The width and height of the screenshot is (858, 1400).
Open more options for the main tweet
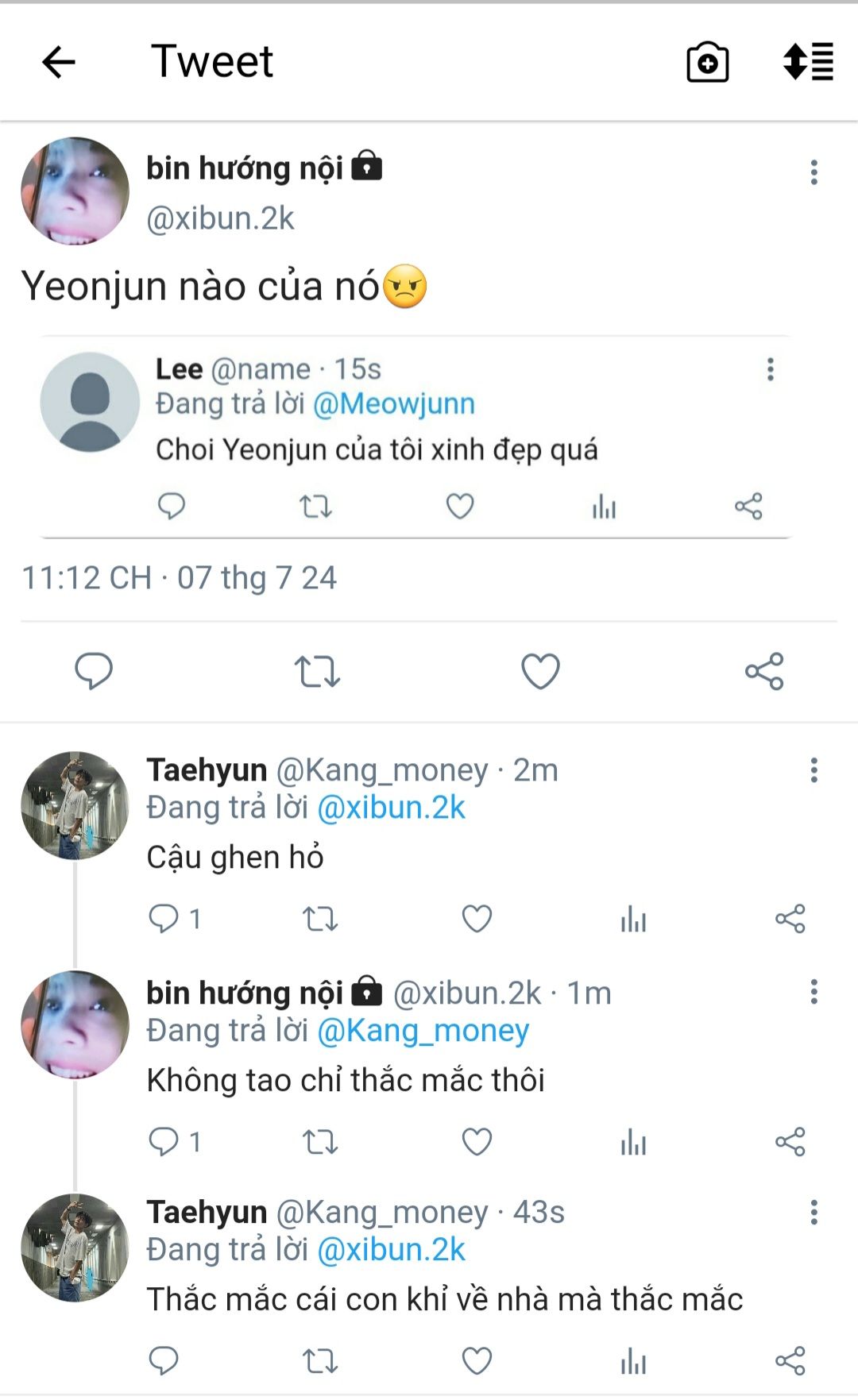click(x=814, y=172)
